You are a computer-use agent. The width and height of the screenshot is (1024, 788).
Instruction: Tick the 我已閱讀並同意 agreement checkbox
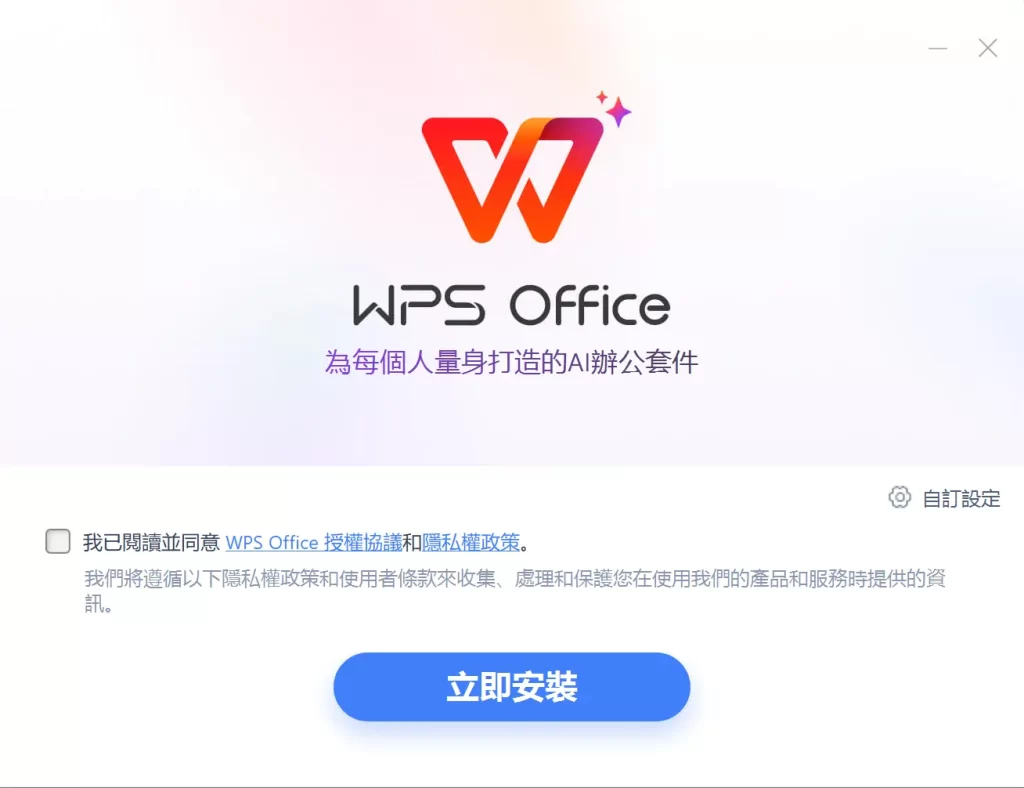click(x=57, y=541)
